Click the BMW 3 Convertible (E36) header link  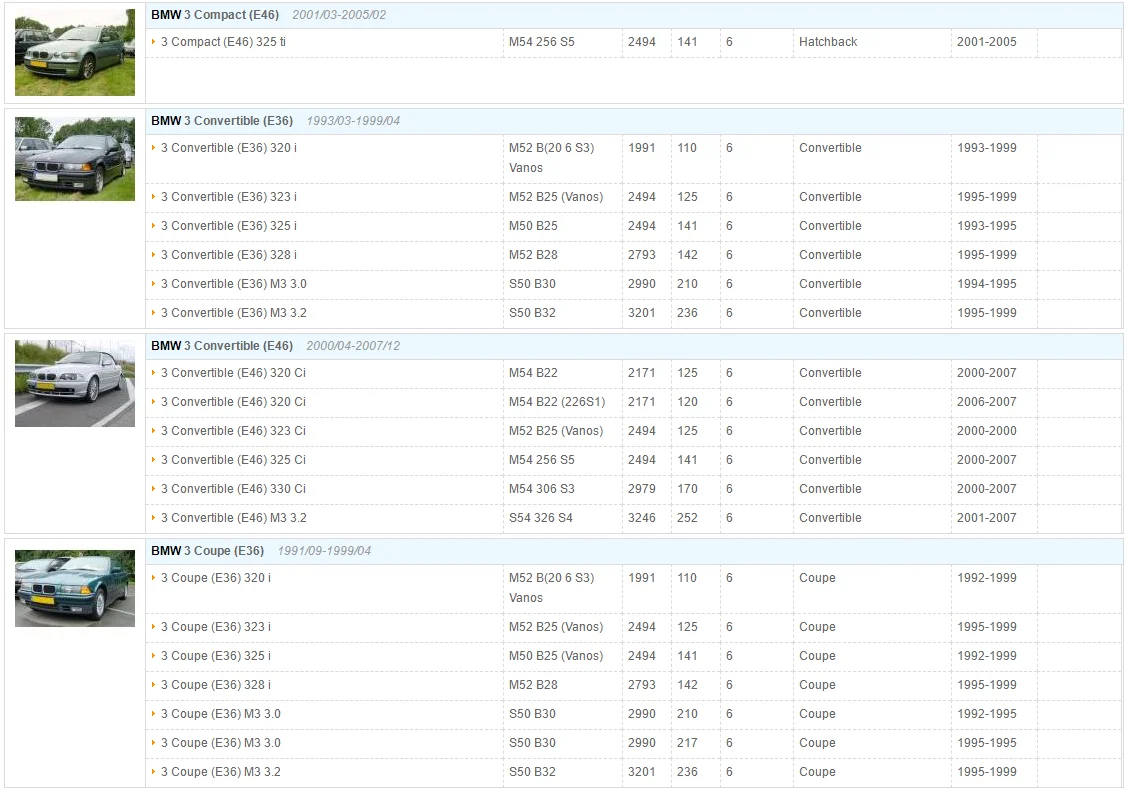point(222,121)
